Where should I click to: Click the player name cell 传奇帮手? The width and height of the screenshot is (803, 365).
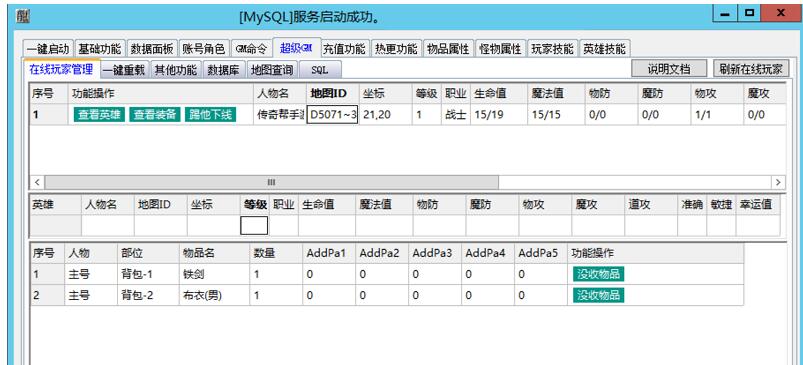[x=280, y=115]
